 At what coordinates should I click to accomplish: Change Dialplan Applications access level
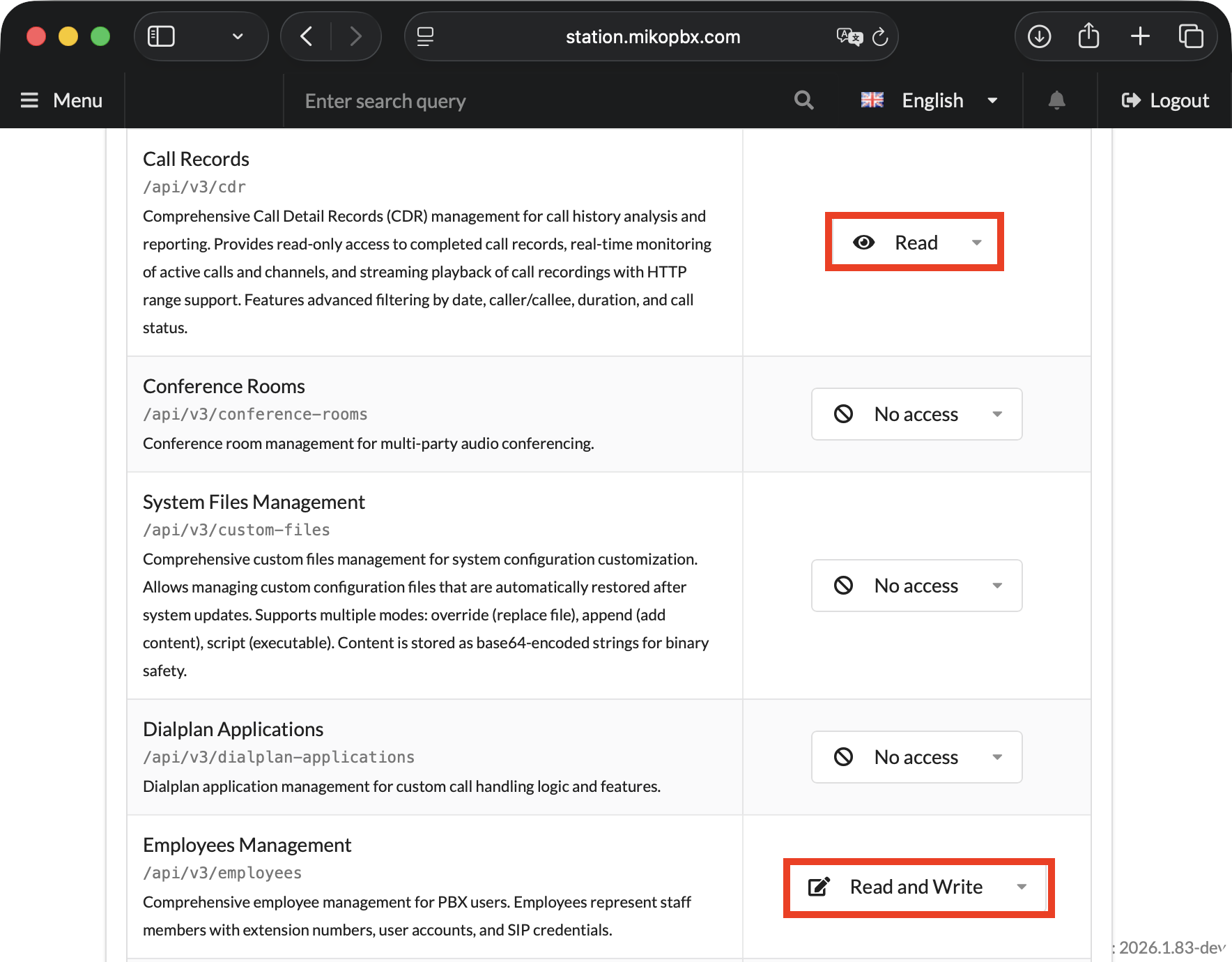[x=916, y=757]
